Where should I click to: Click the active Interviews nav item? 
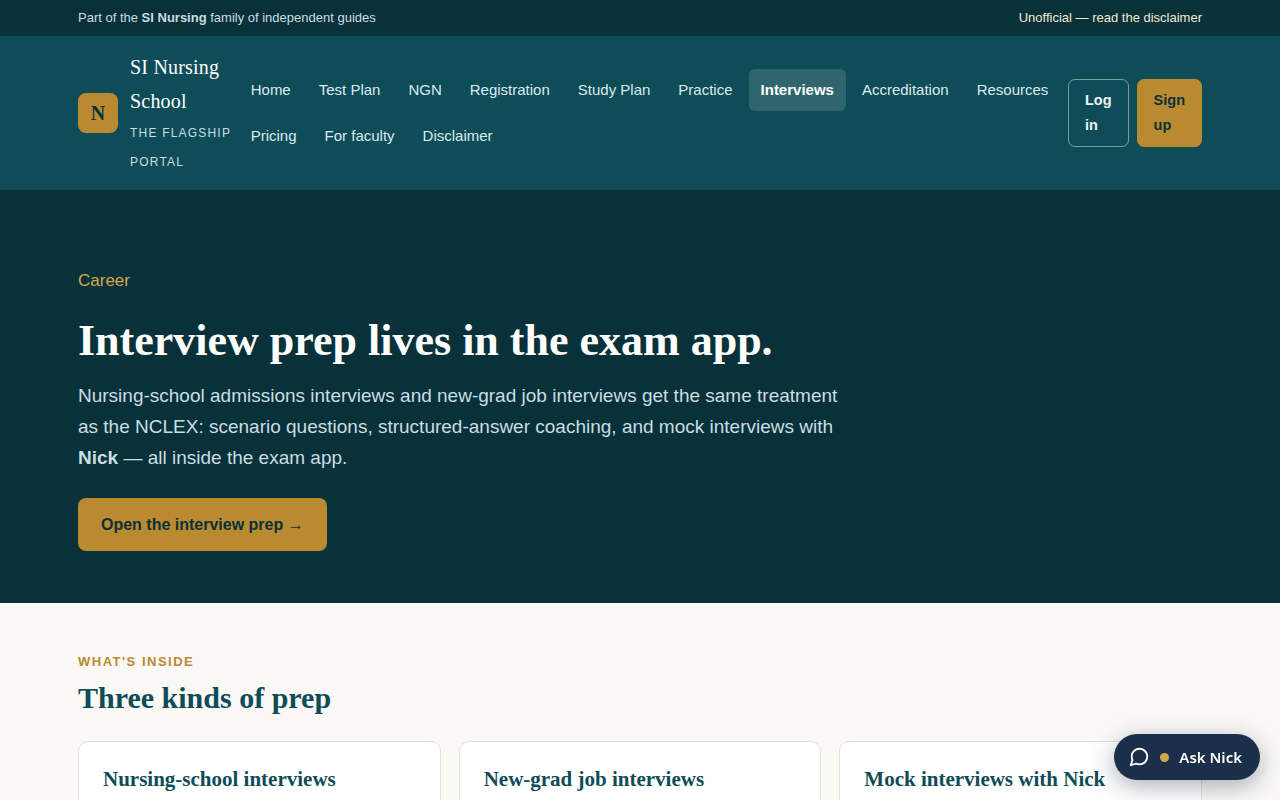(x=797, y=90)
